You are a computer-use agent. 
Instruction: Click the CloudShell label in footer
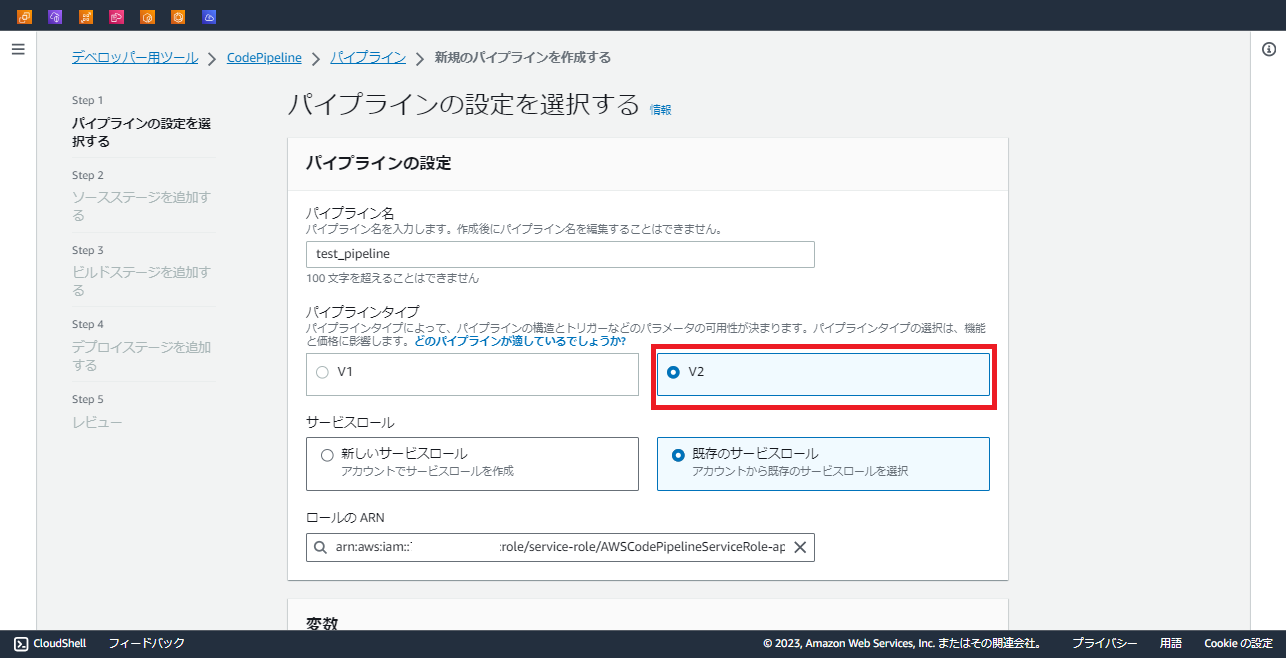[60, 643]
